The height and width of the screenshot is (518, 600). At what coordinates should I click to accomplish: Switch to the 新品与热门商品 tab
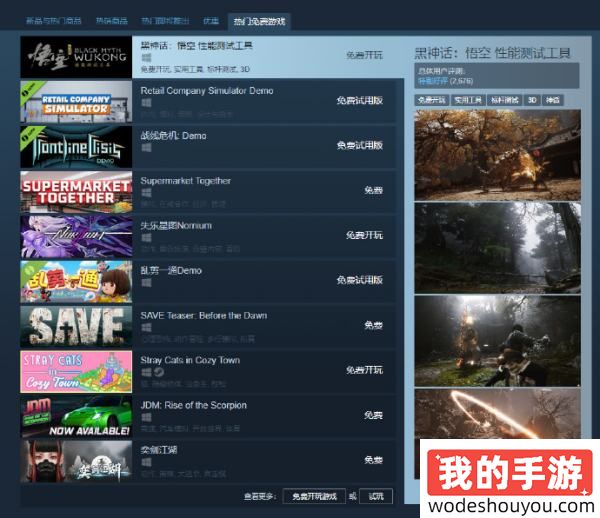[54, 21]
